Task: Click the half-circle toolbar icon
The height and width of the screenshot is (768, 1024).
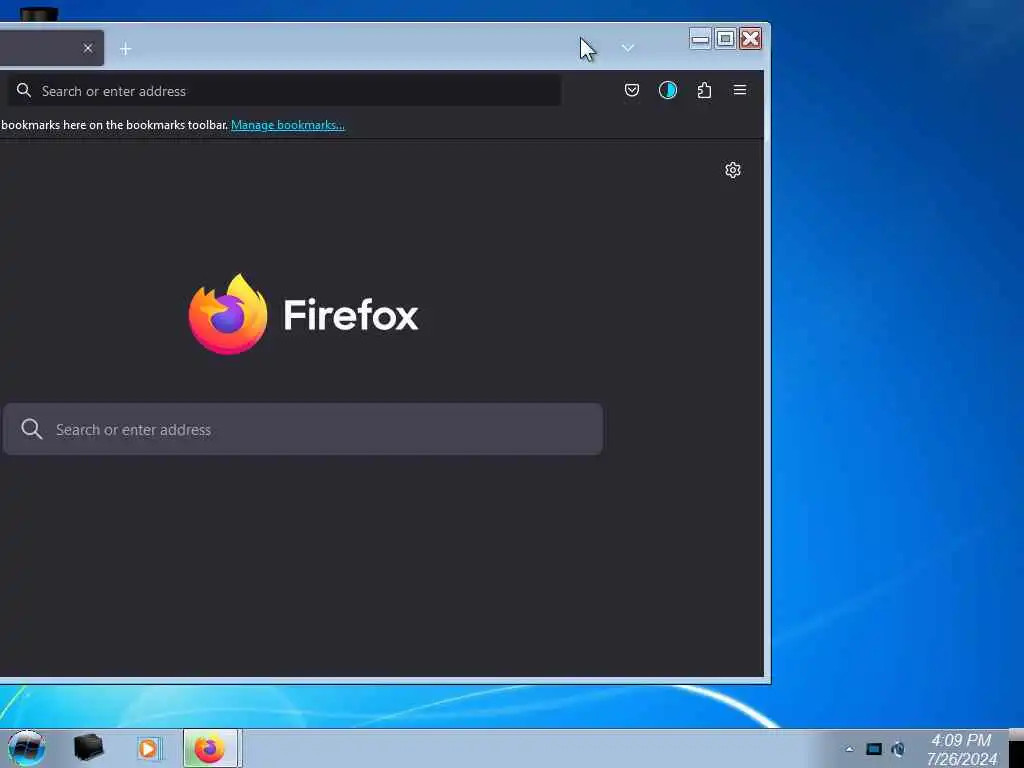Action: (x=667, y=90)
